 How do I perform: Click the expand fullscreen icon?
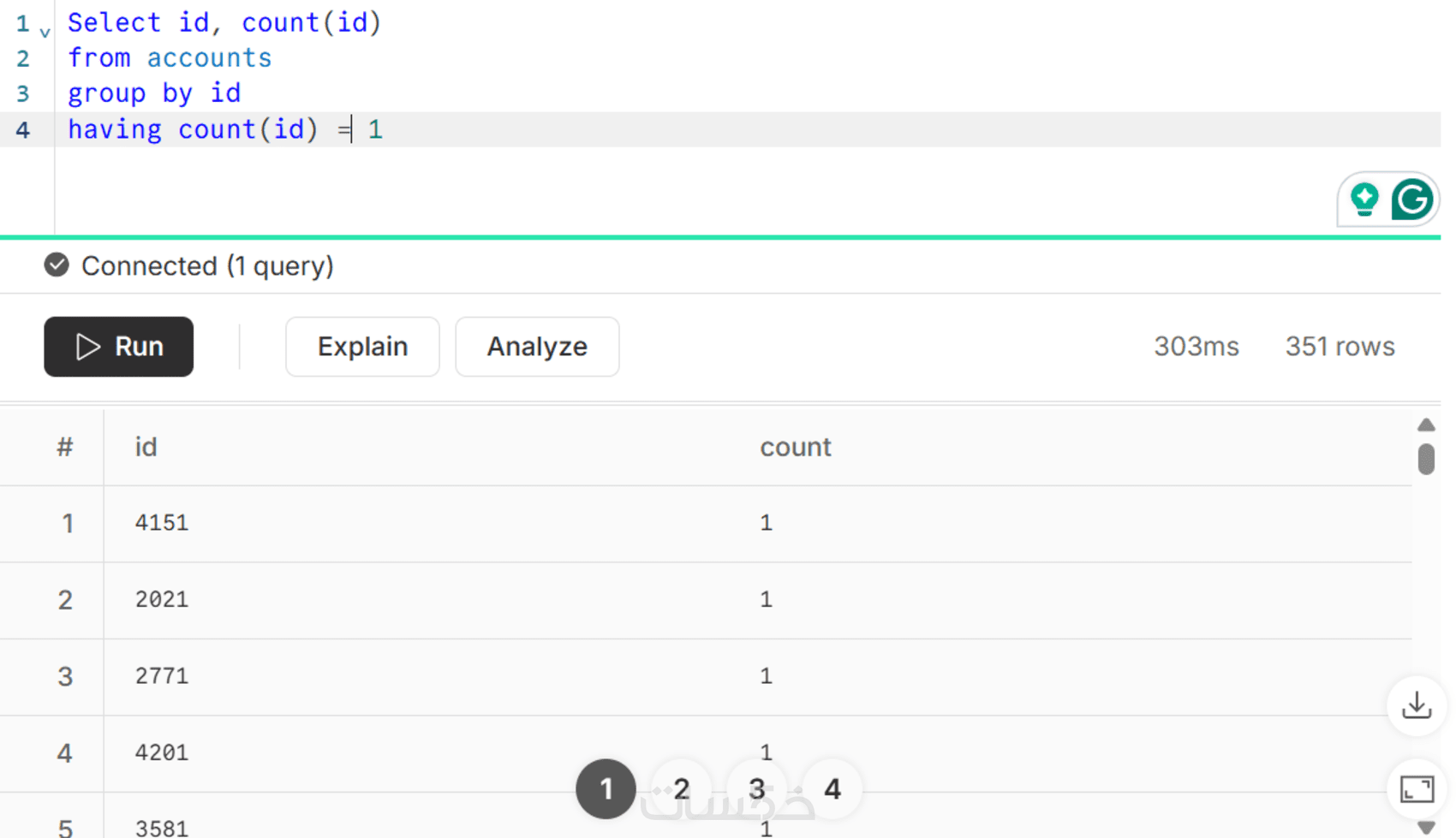(1417, 788)
